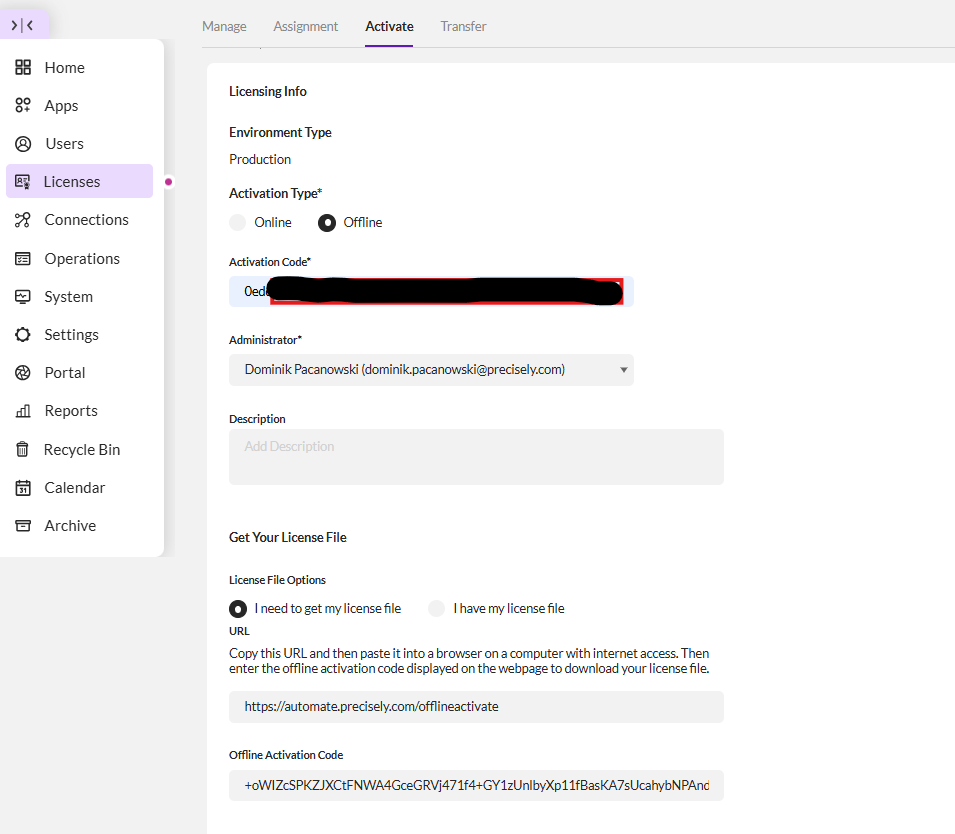
Task: Click the offline activation URL field
Action: point(476,707)
